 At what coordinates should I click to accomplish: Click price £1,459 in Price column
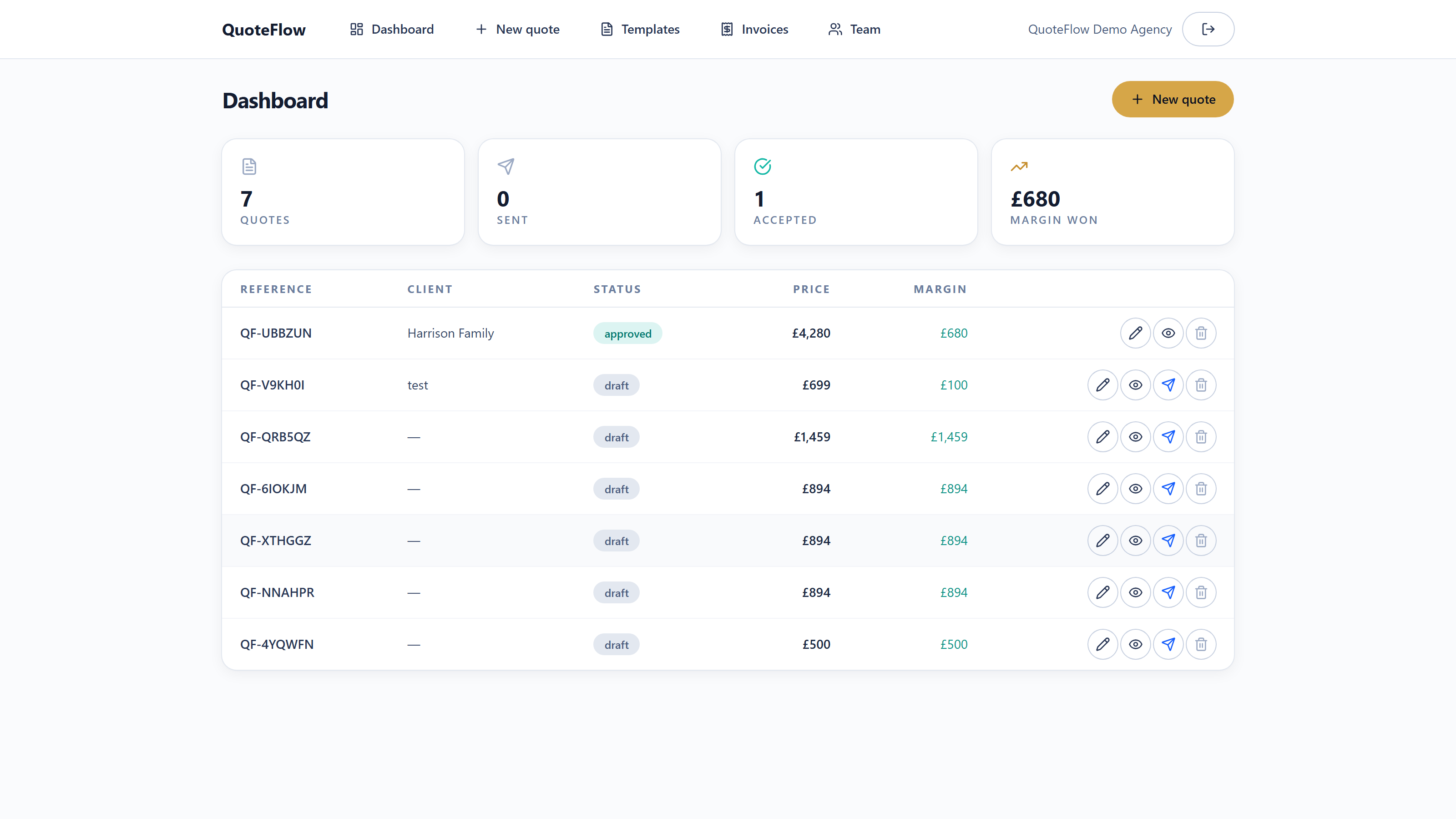812,437
